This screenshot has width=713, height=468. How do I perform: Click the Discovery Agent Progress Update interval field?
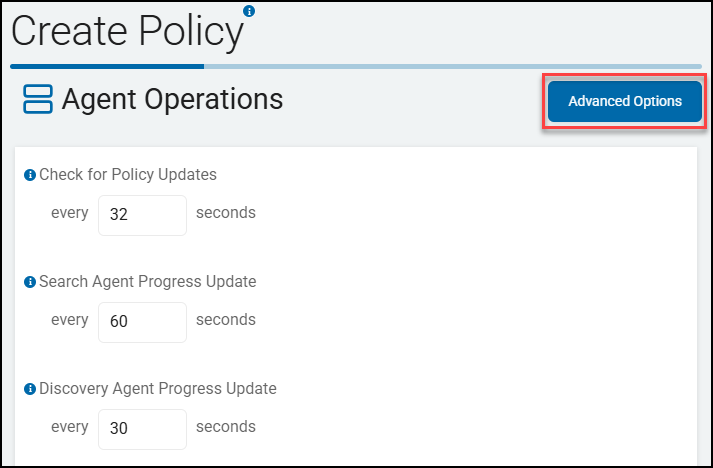coord(142,428)
